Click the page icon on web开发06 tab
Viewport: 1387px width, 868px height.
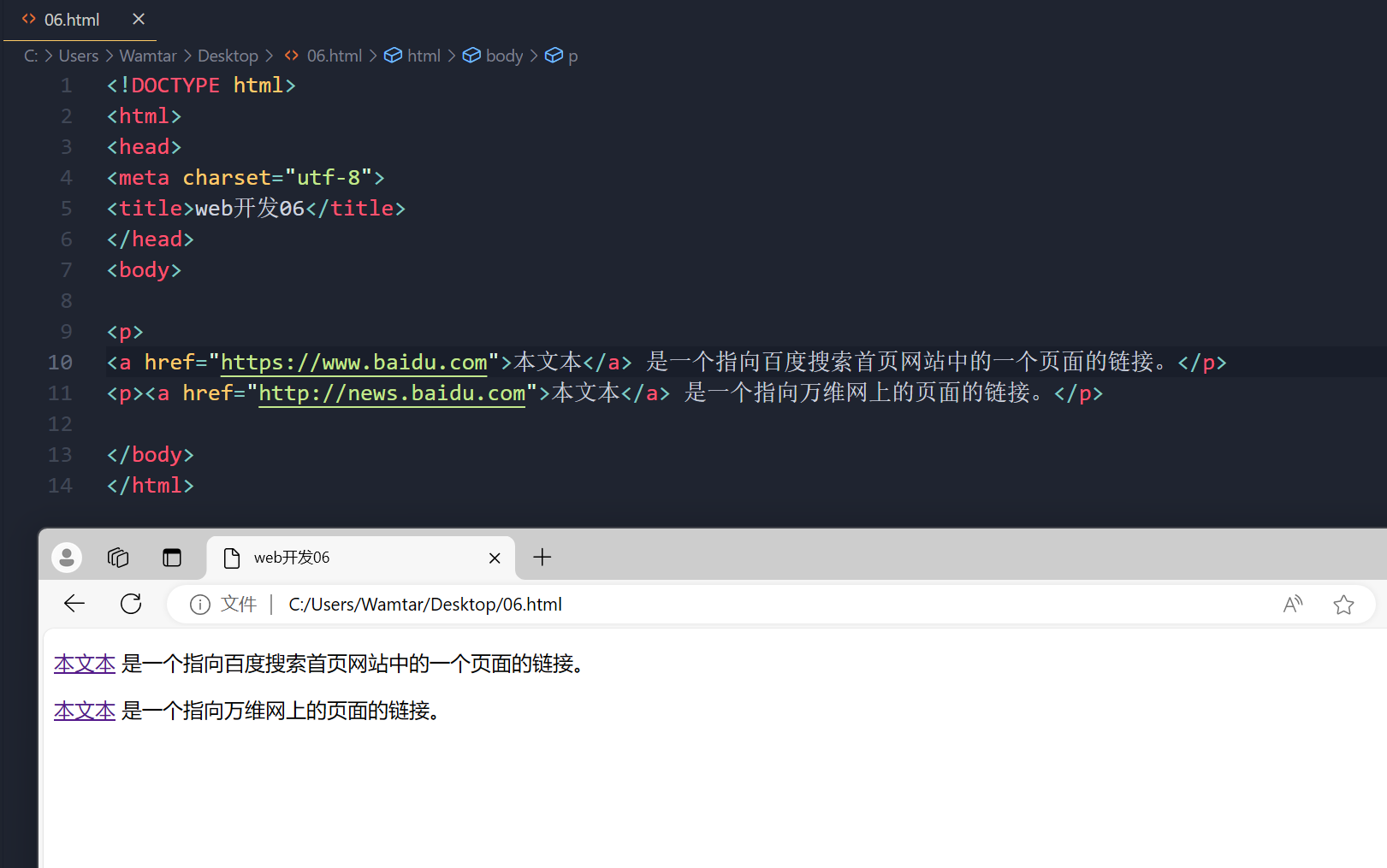[x=231, y=558]
